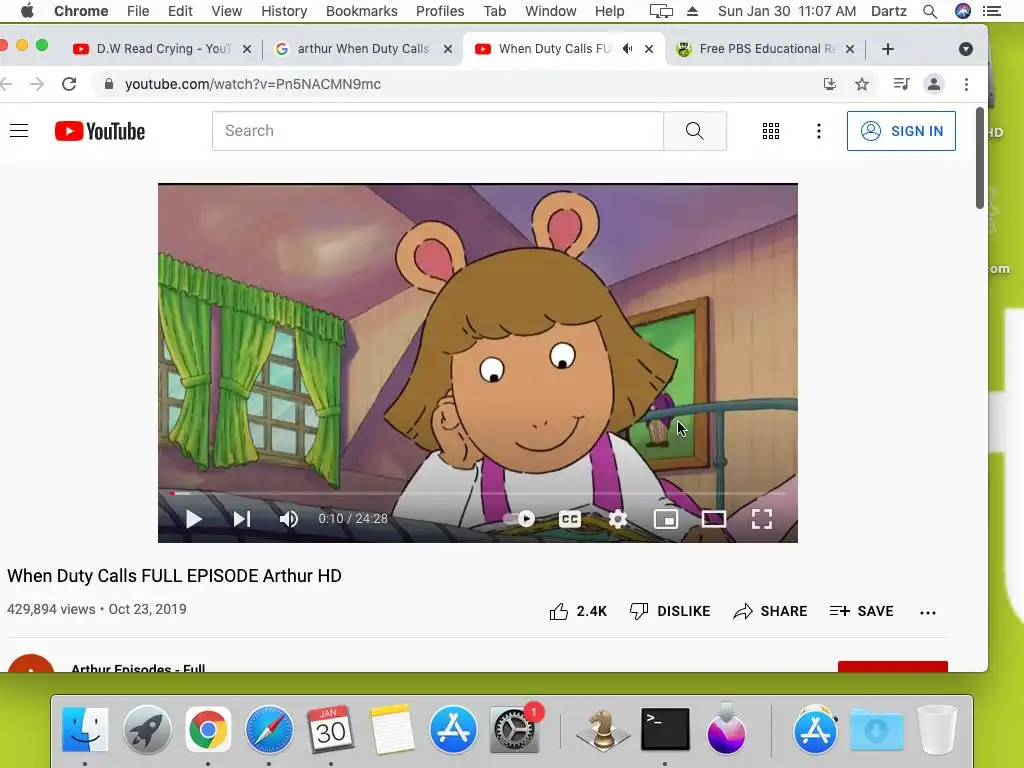The height and width of the screenshot is (768, 1024).
Task: Click the DISLIKE button
Action: point(669,611)
